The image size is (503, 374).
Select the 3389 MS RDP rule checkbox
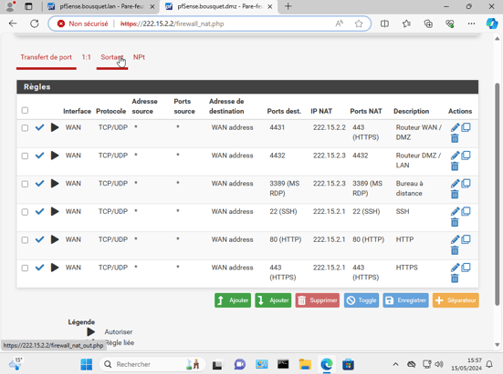(x=25, y=184)
